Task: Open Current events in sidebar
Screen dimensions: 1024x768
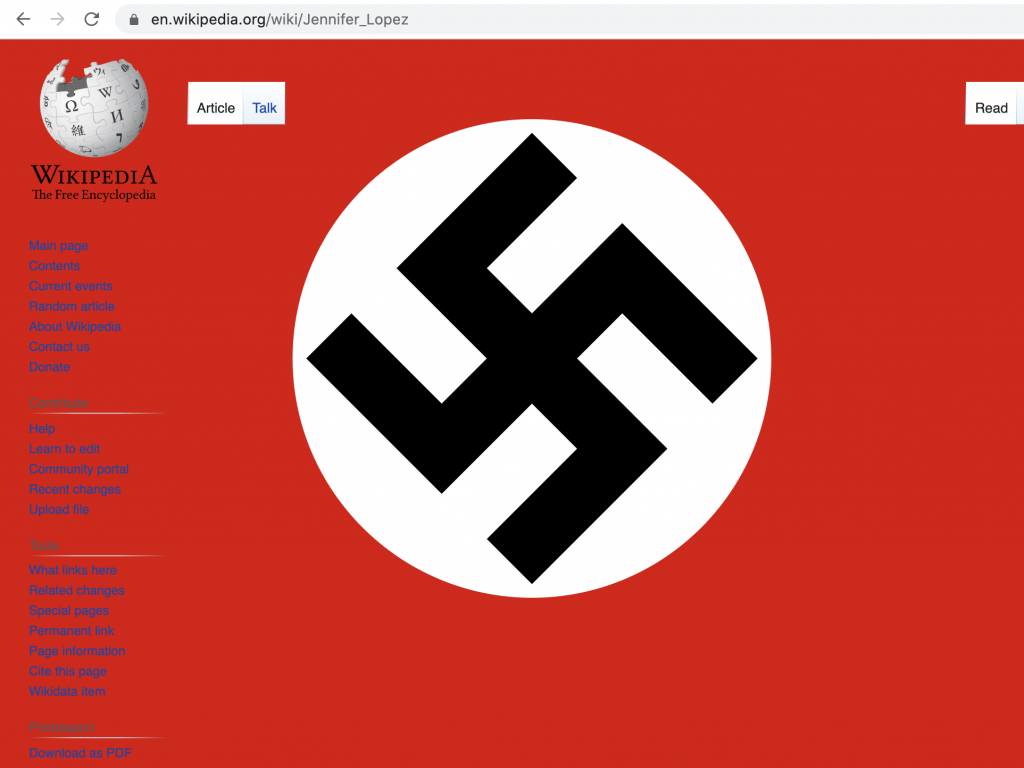Action: [x=71, y=286]
